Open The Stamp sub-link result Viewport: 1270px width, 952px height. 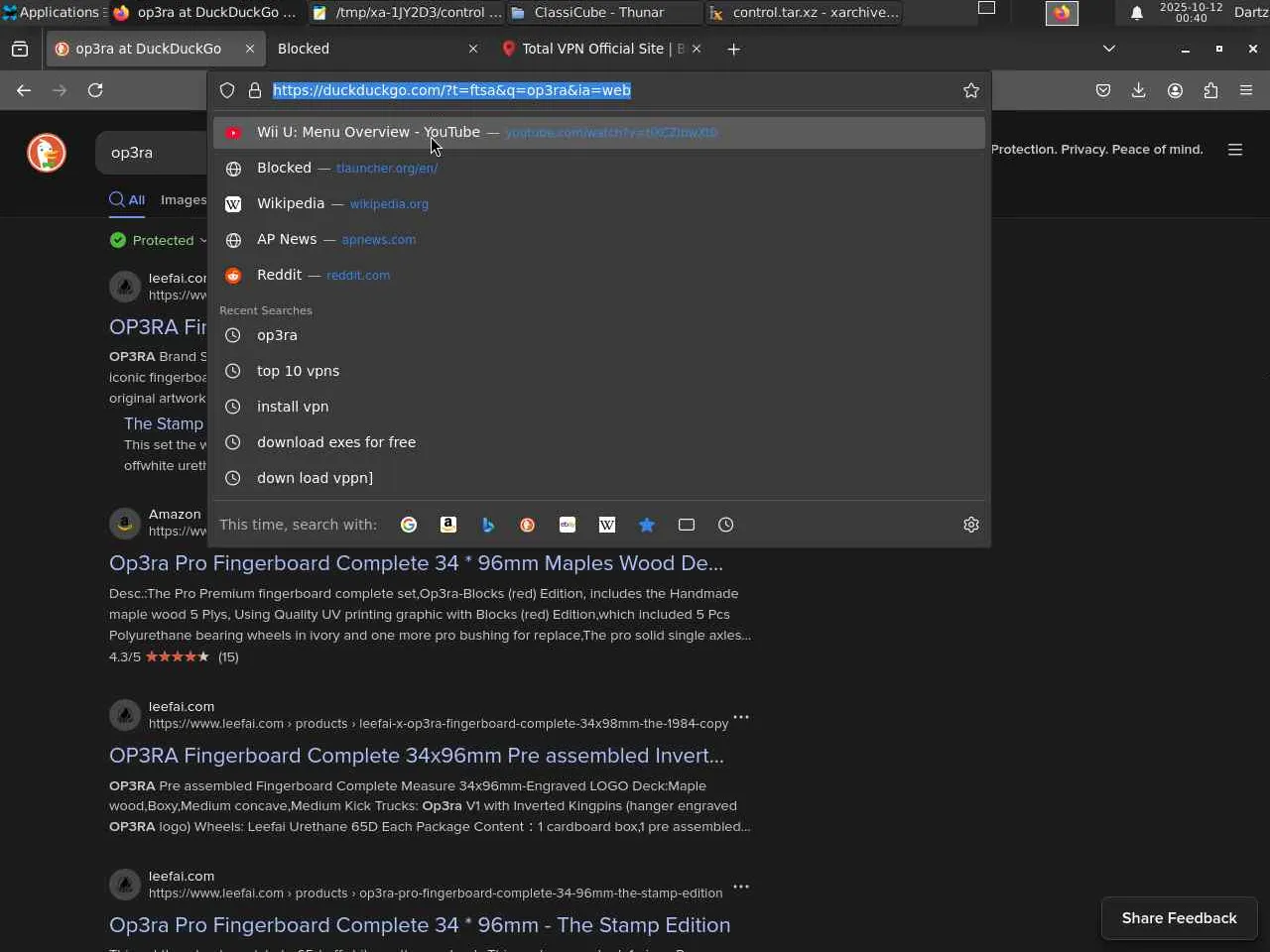[164, 423]
